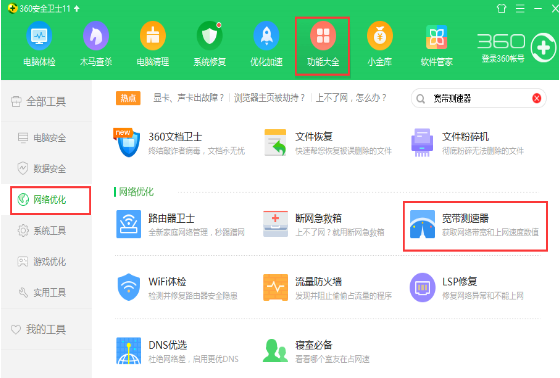This screenshot has width=560, height=378.
Task: Open 我的工具 in the sidebar
Action: click(x=46, y=329)
